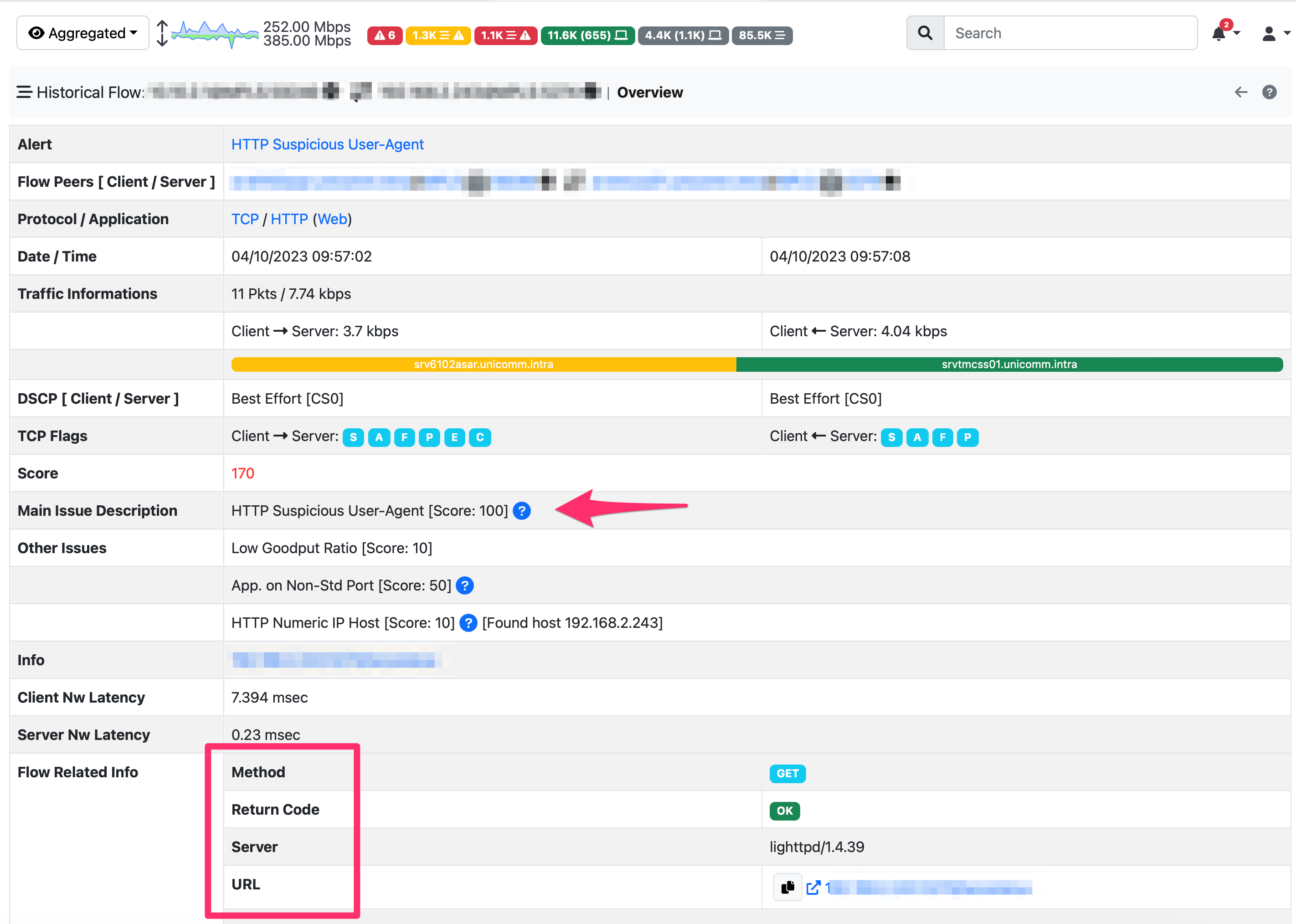1296x924 pixels.
Task: Click the back arrow on the Overview page
Action: (1241, 92)
